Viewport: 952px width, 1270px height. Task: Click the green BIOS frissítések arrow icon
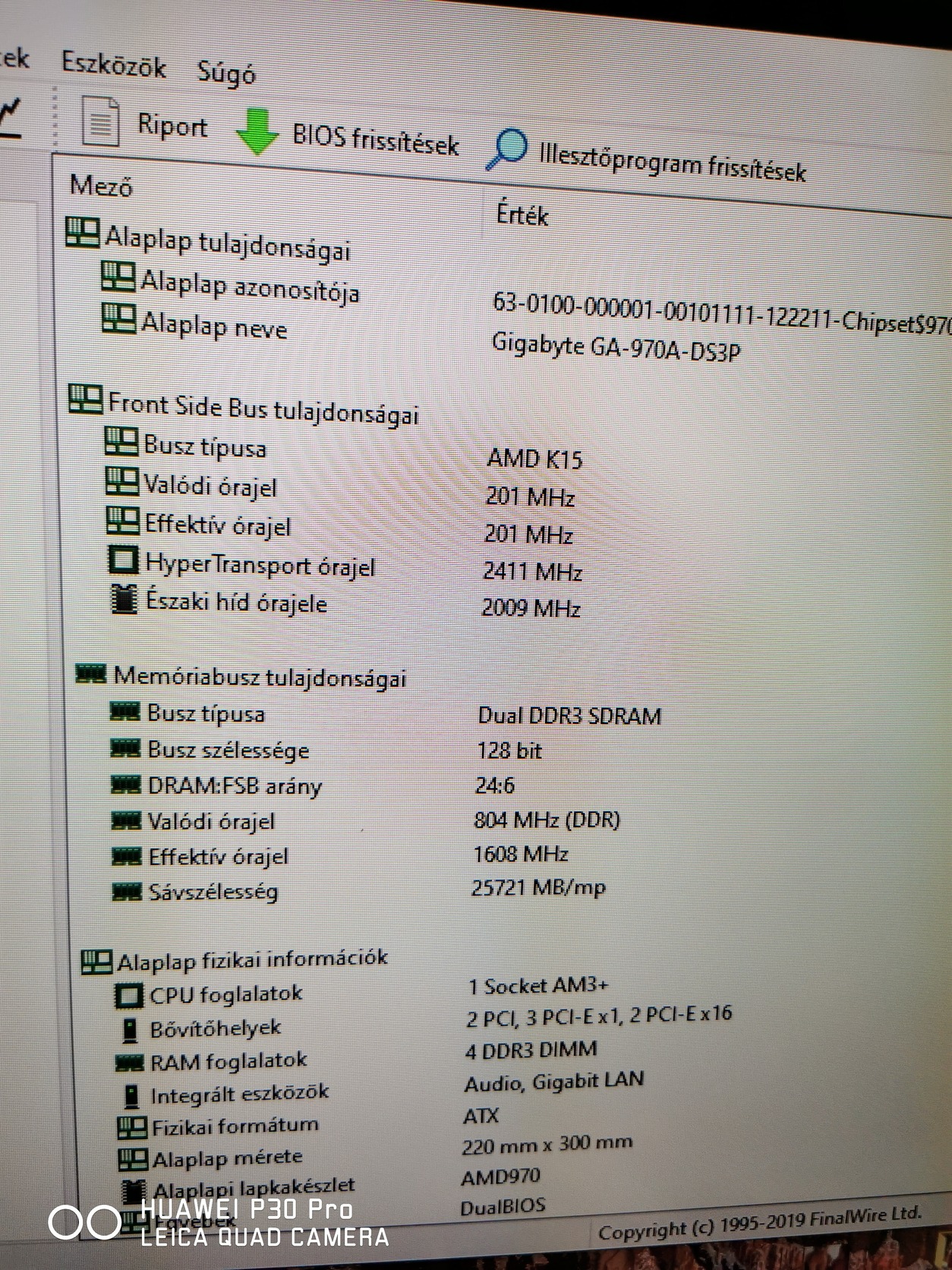pos(257,132)
